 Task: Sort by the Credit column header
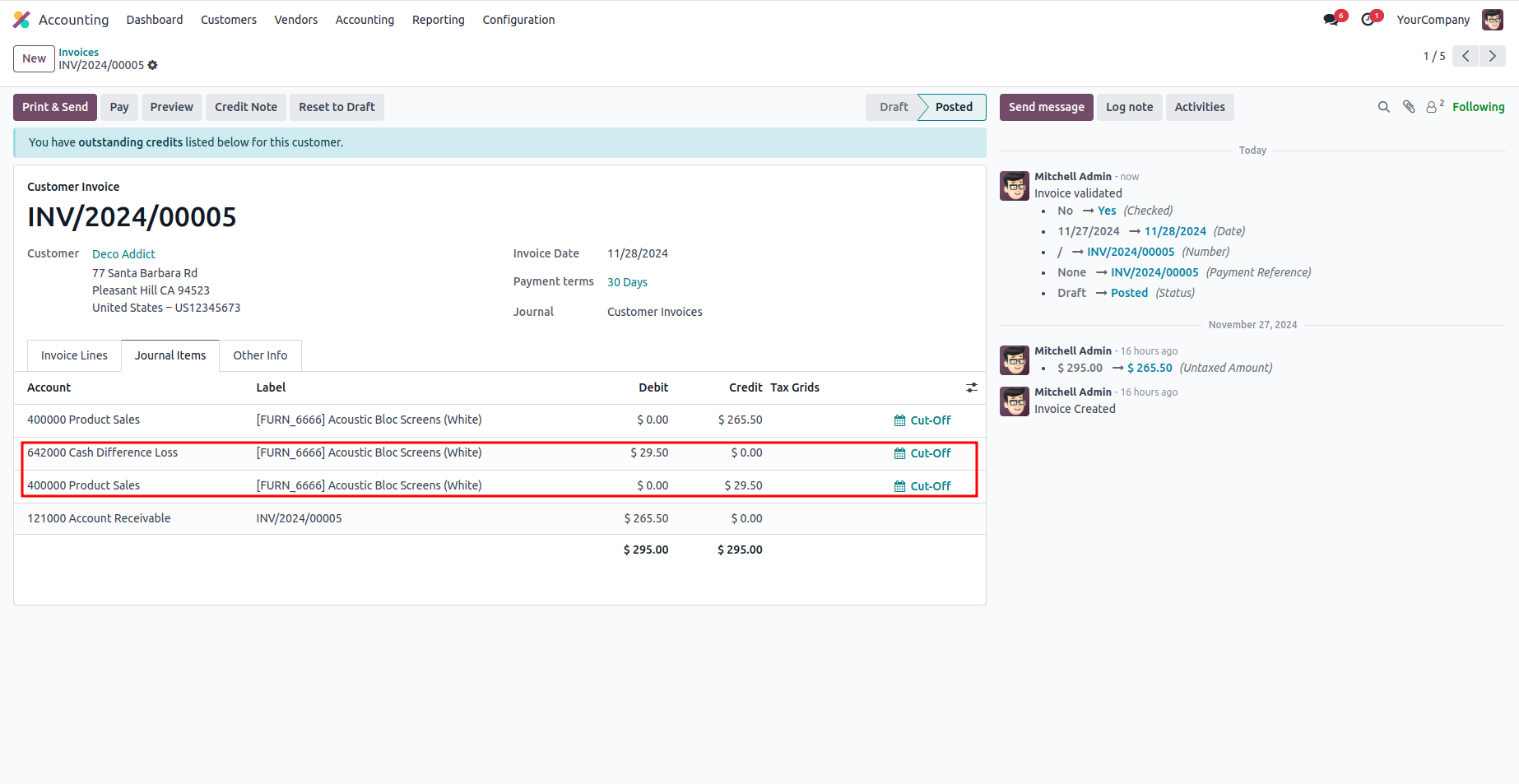tap(746, 387)
